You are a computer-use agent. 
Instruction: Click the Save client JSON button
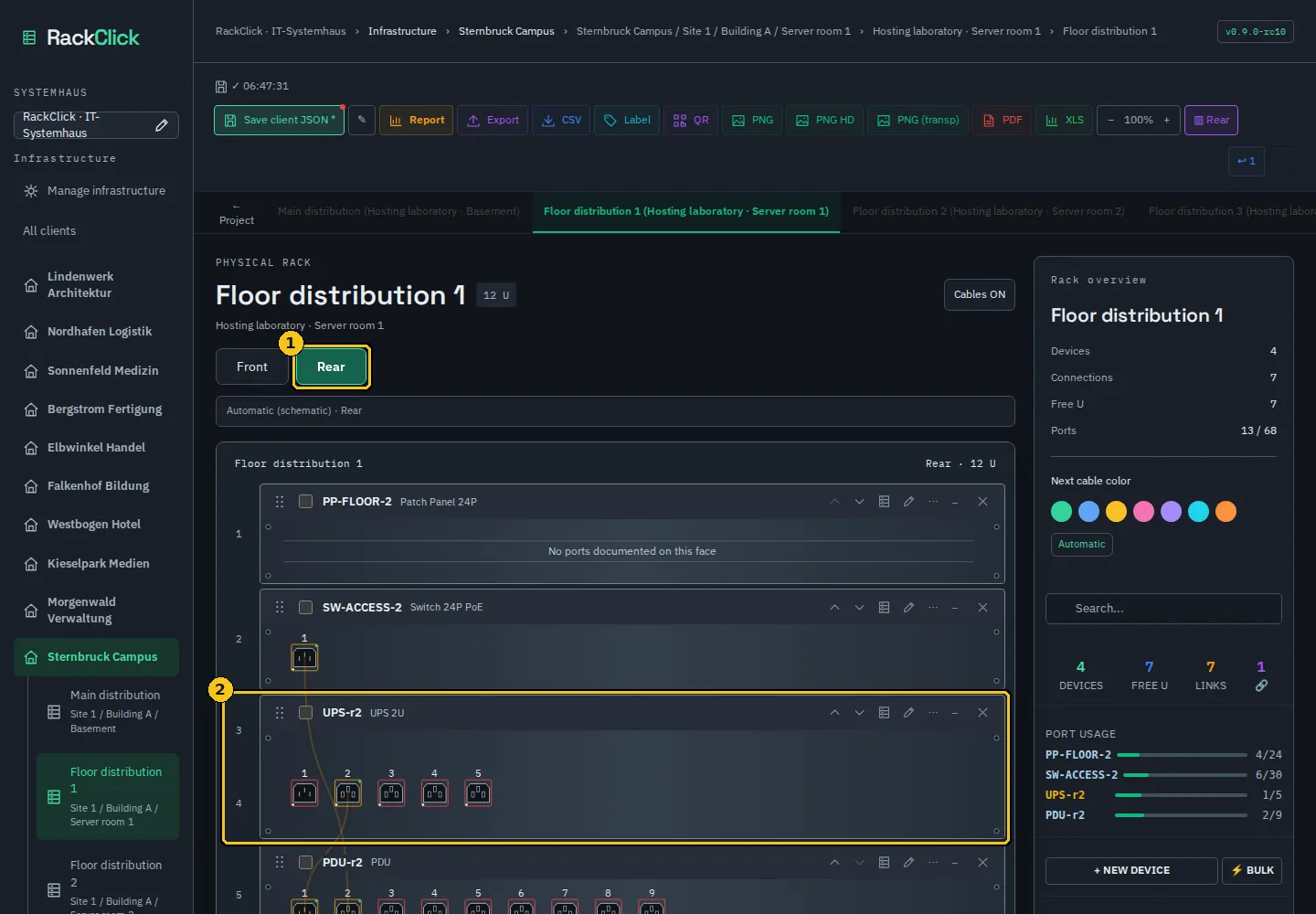pyautogui.click(x=279, y=120)
